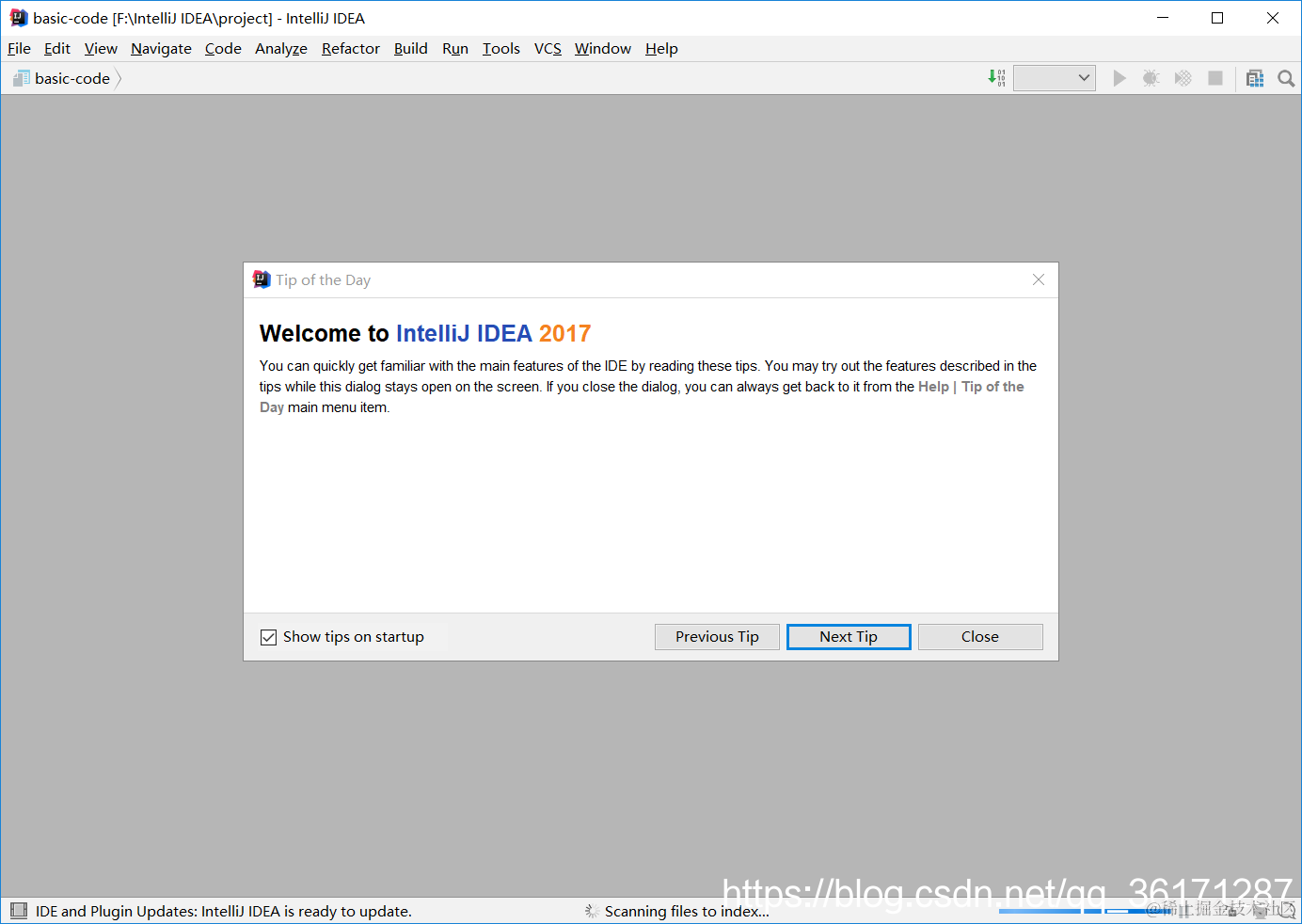The width and height of the screenshot is (1302, 924).
Task: Click basic-code project folder icon in breadcrumb
Action: 21,78
